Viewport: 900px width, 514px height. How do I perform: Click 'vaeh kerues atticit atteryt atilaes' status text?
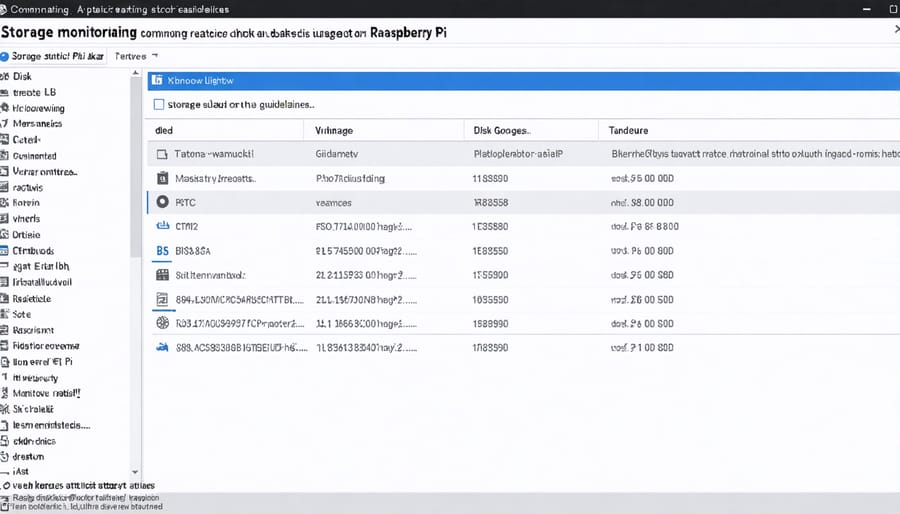(83, 485)
